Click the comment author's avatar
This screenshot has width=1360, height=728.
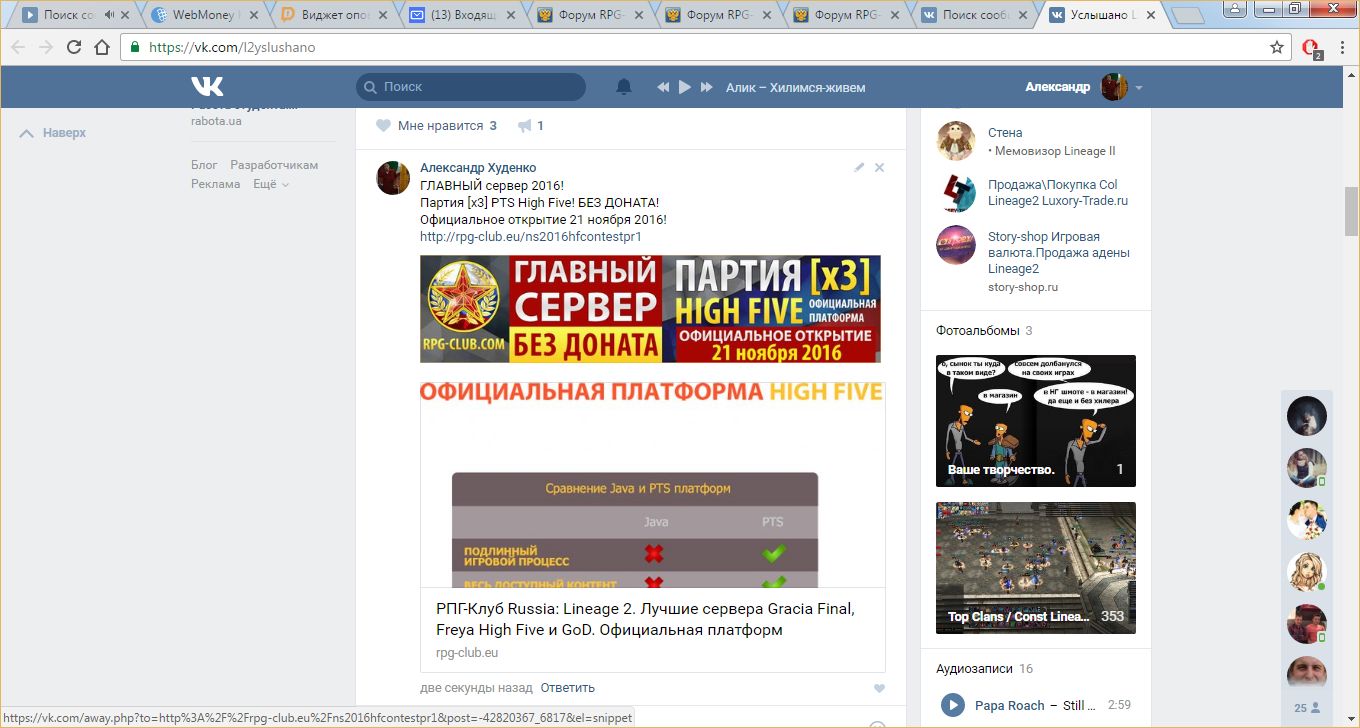[393, 177]
